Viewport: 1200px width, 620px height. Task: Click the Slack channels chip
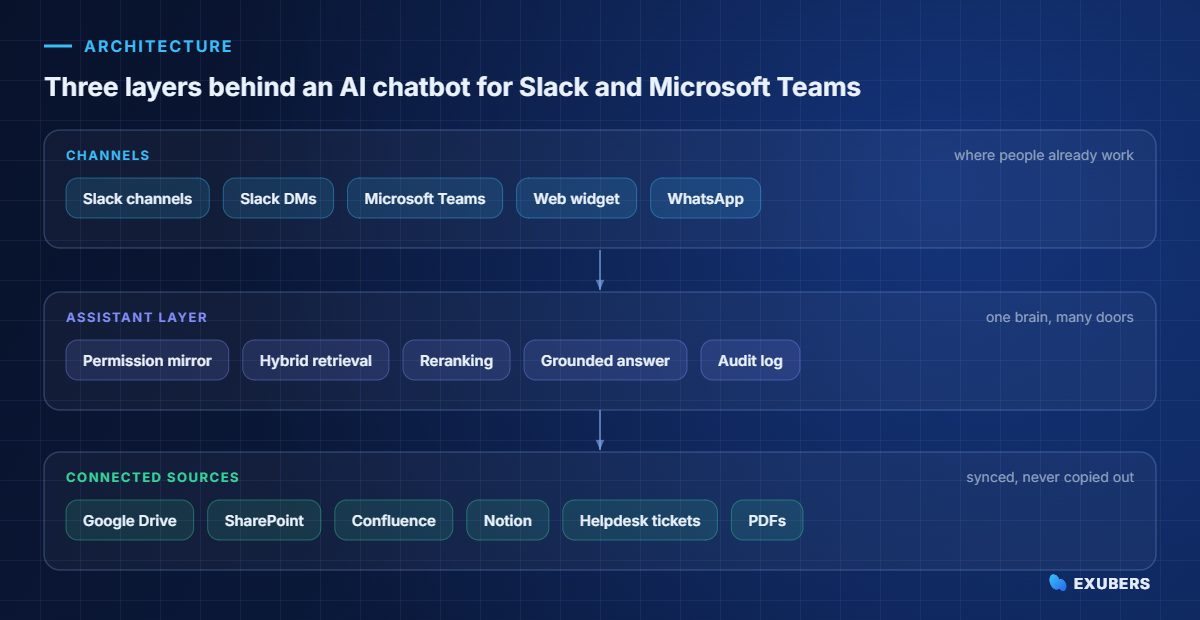click(138, 198)
